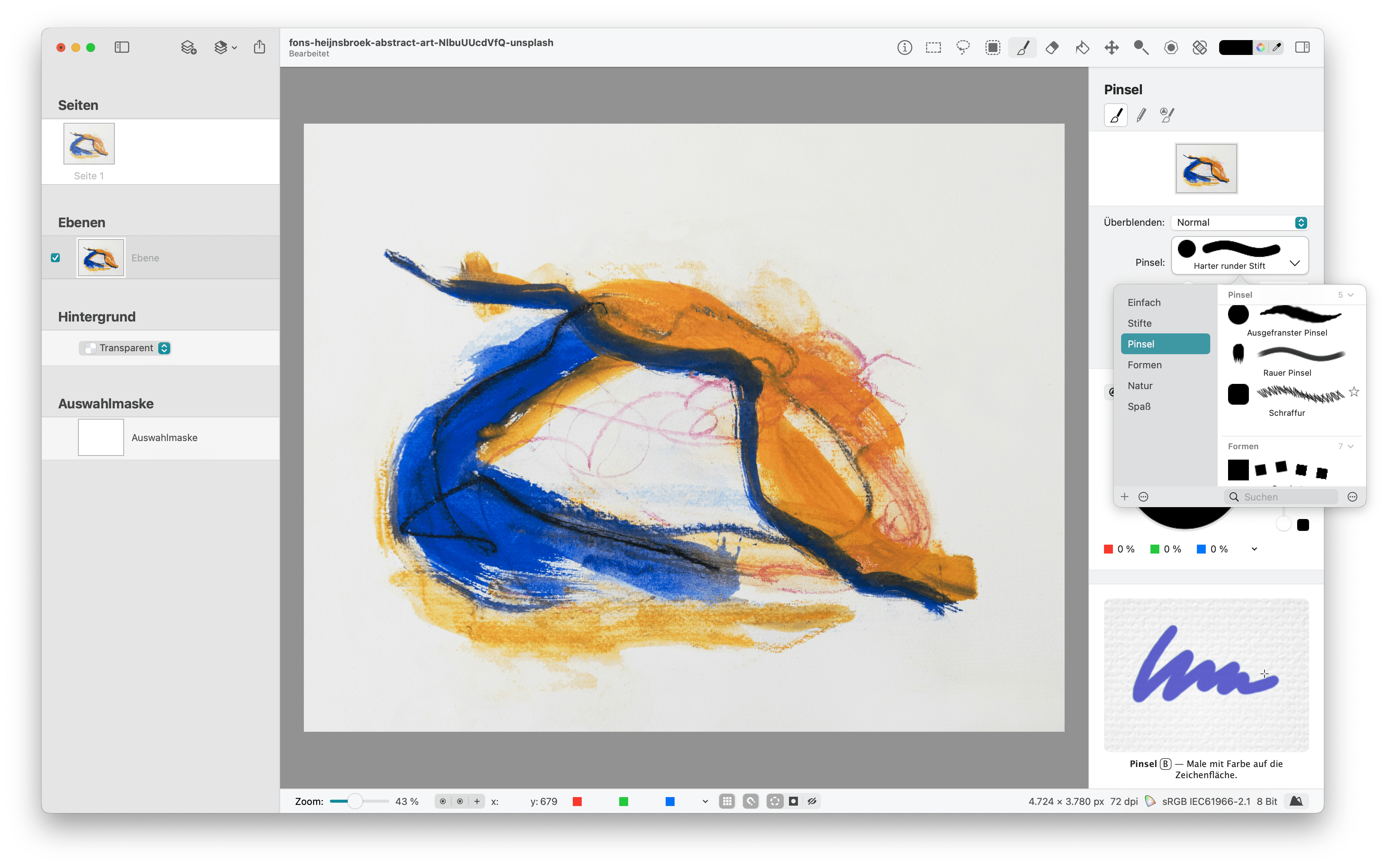This screenshot has width=1393, height=868.
Task: Open the document info inspector icon
Action: [904, 48]
